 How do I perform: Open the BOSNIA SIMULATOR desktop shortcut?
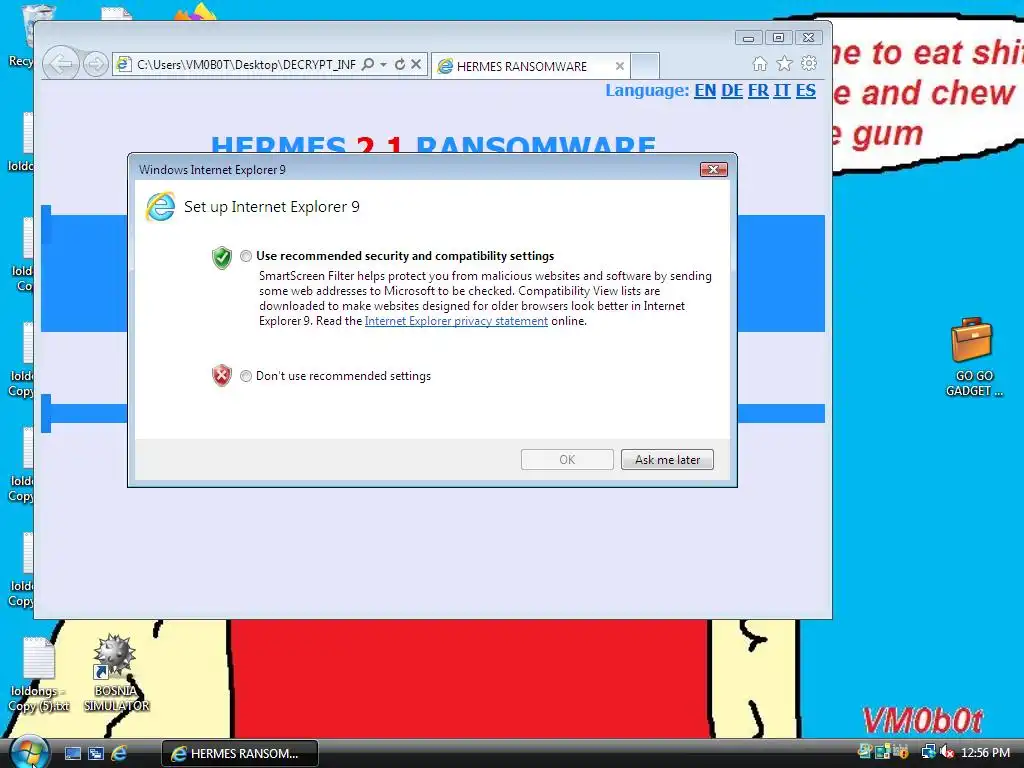click(x=116, y=673)
